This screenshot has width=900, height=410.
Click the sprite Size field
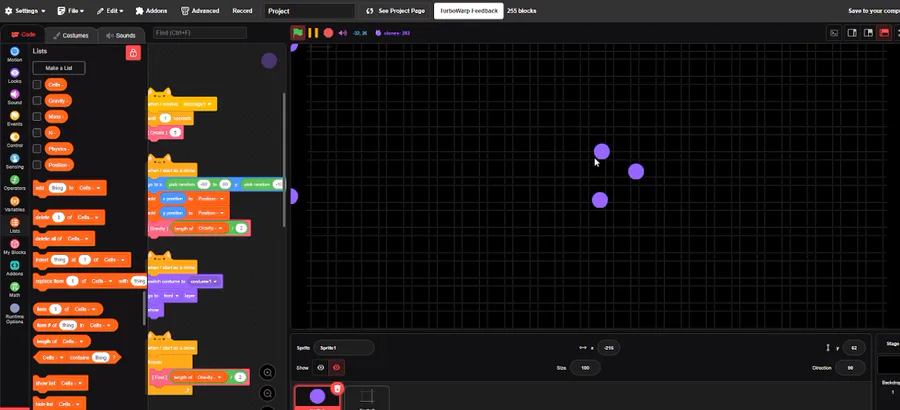point(585,368)
